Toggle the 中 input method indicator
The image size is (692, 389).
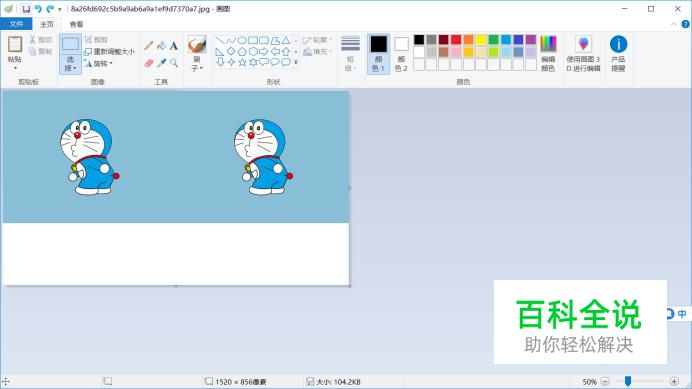[682, 313]
